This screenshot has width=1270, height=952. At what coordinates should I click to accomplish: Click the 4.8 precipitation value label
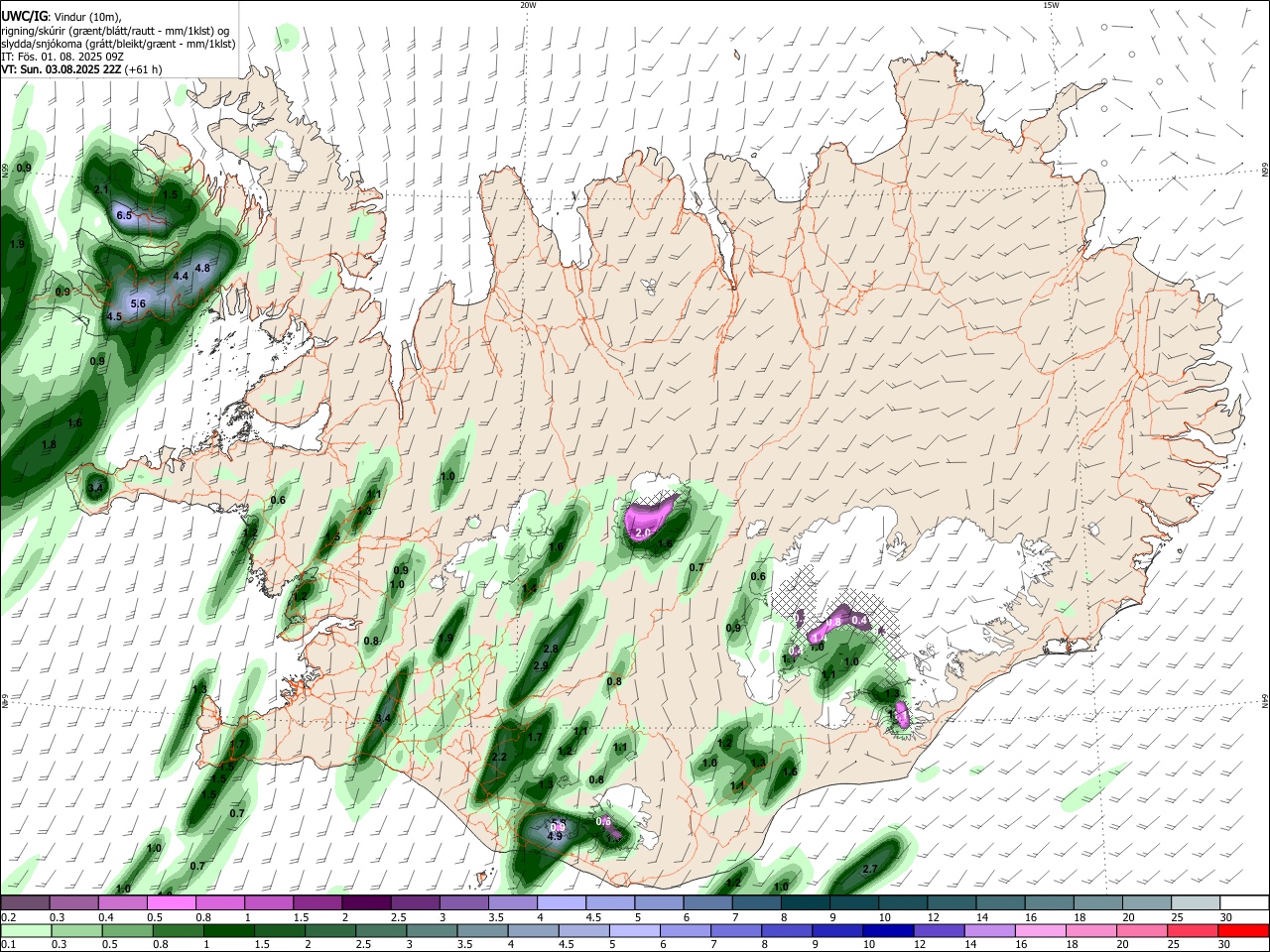202,269
